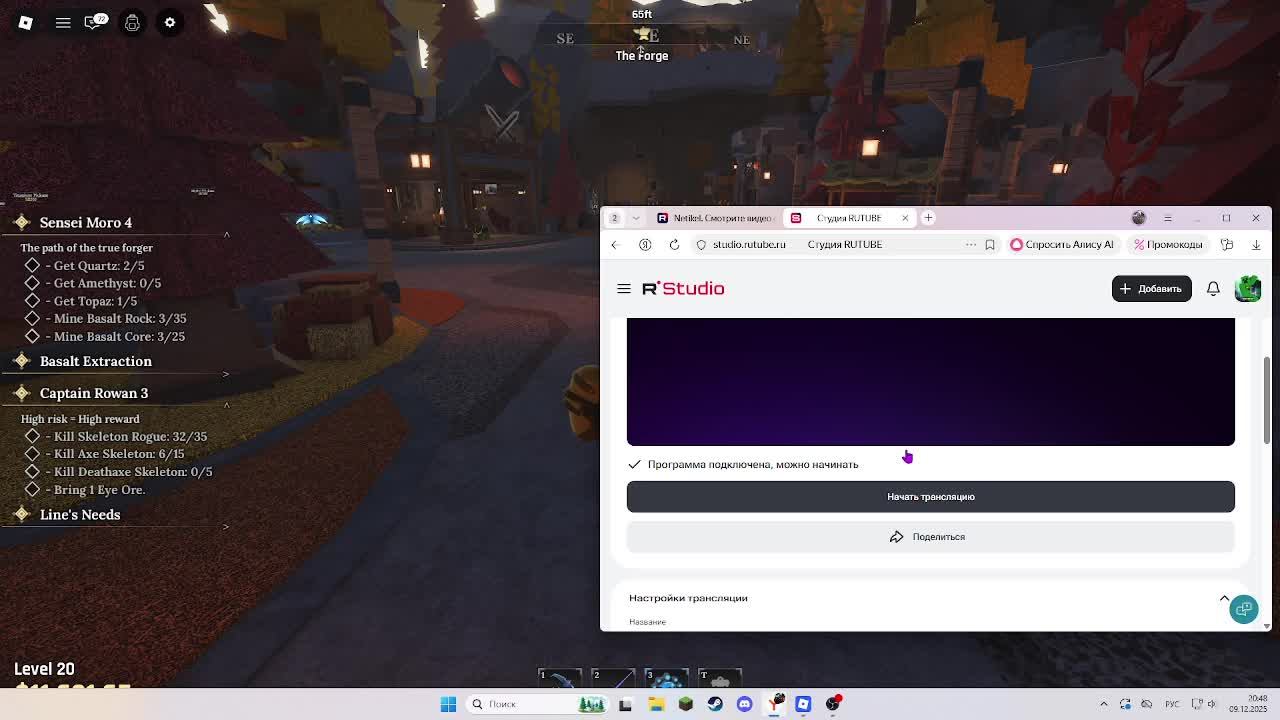Open the Roblox menu logo icon
1280x720 pixels.
[x=26, y=22]
